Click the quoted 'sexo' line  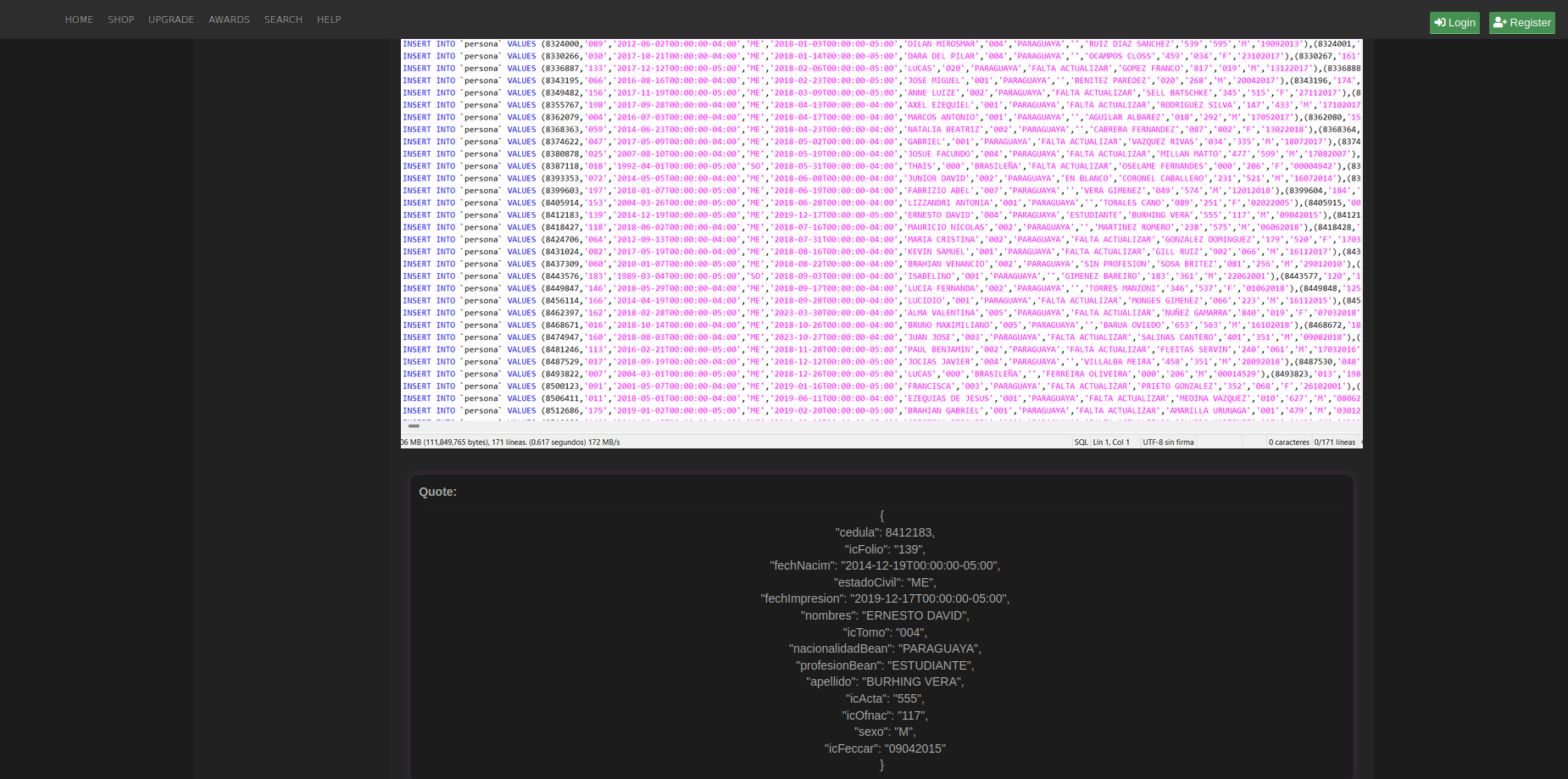(x=885, y=732)
